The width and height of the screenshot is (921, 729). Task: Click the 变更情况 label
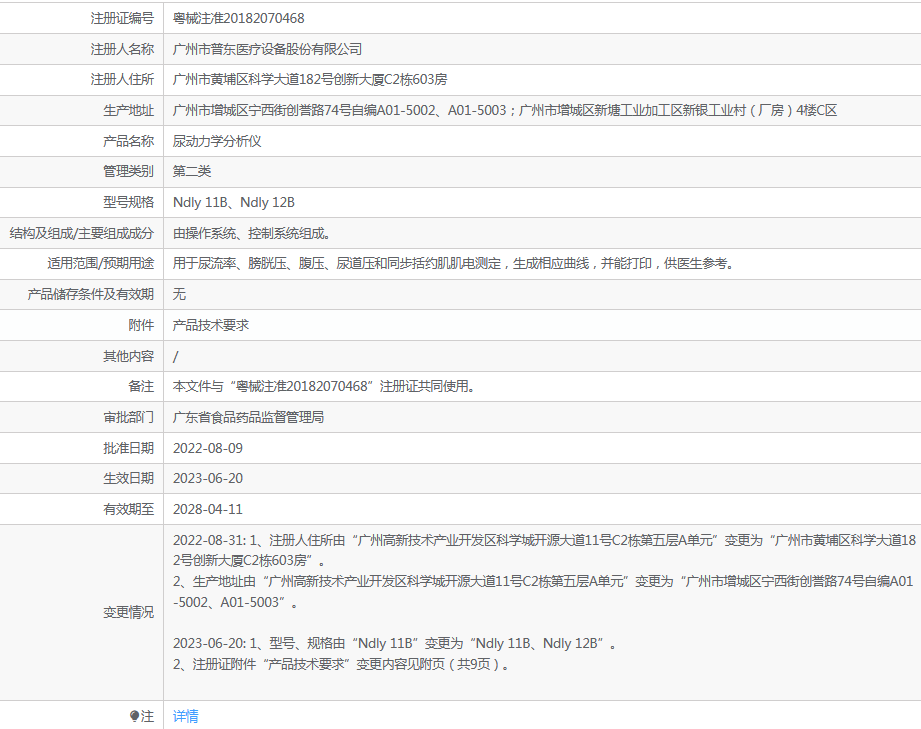(129, 612)
